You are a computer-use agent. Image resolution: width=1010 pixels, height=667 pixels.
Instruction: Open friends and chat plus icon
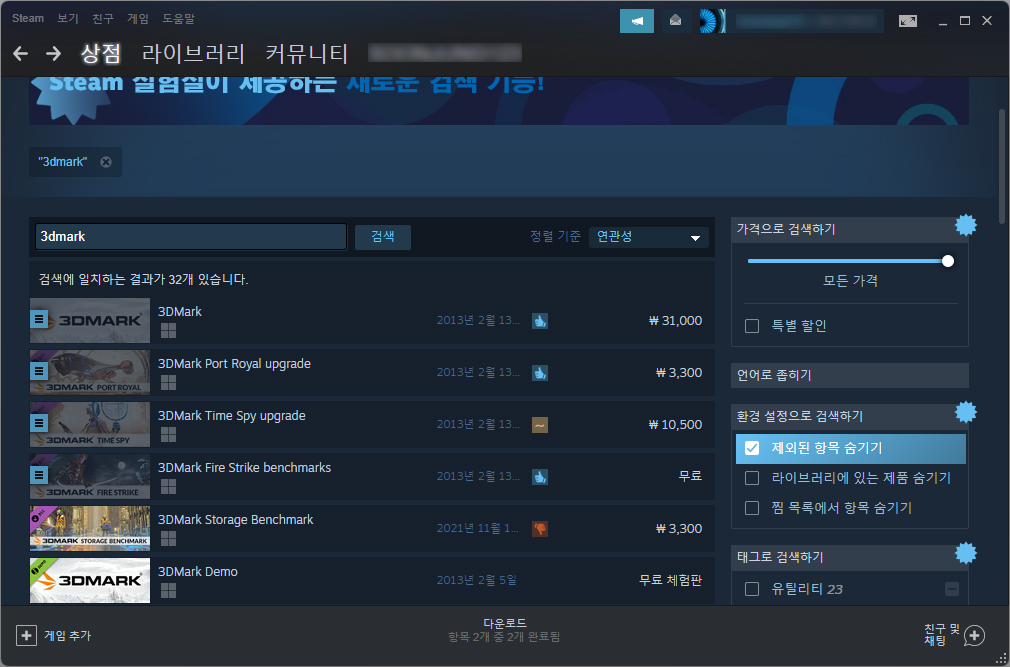click(974, 636)
